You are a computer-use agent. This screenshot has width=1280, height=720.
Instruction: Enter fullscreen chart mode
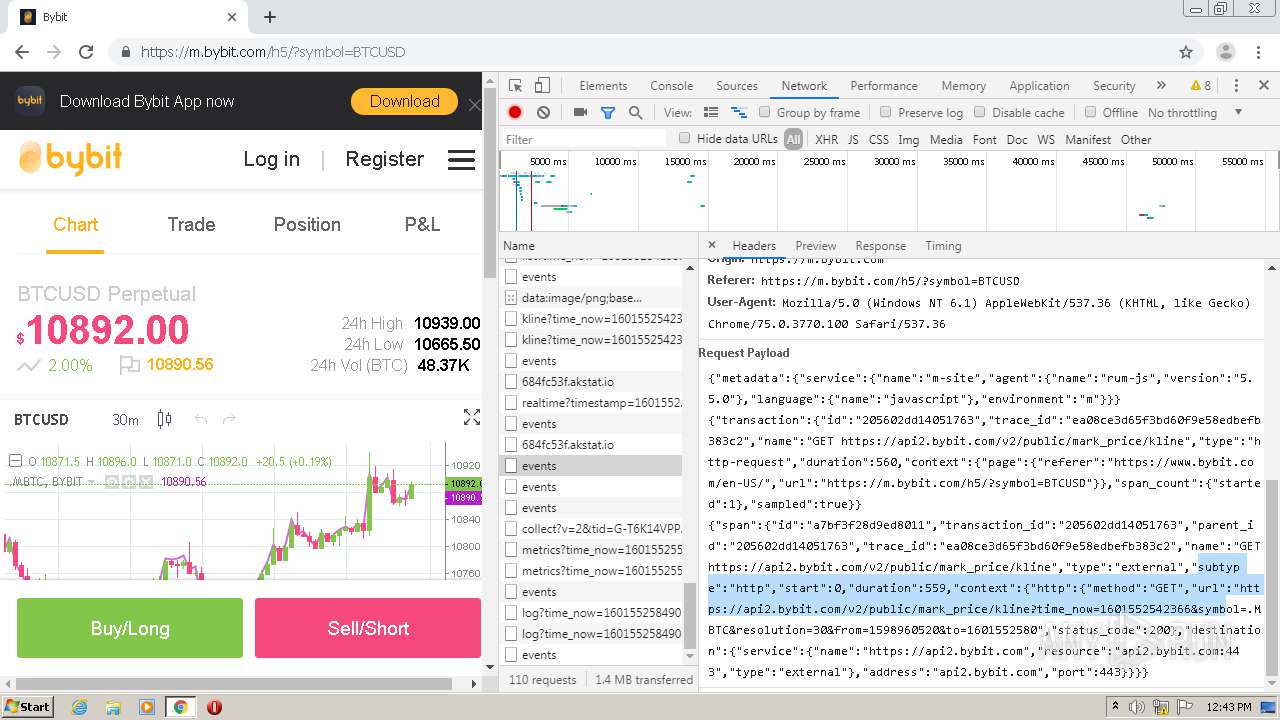coord(472,418)
